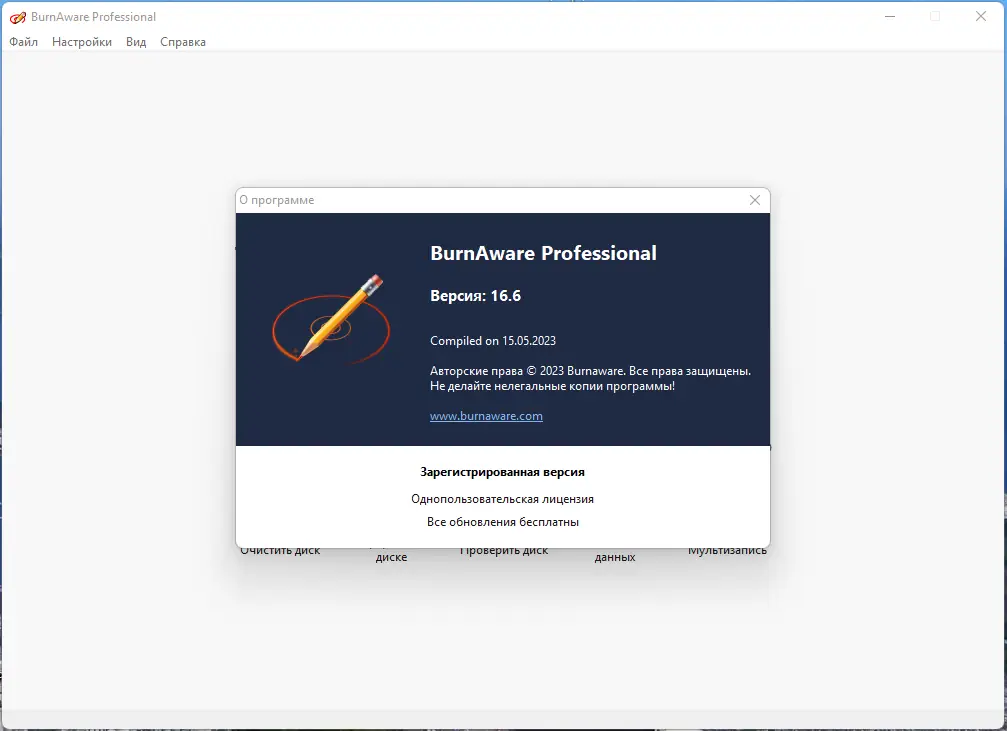
Task: Open the Файл menu
Action: click(22, 42)
